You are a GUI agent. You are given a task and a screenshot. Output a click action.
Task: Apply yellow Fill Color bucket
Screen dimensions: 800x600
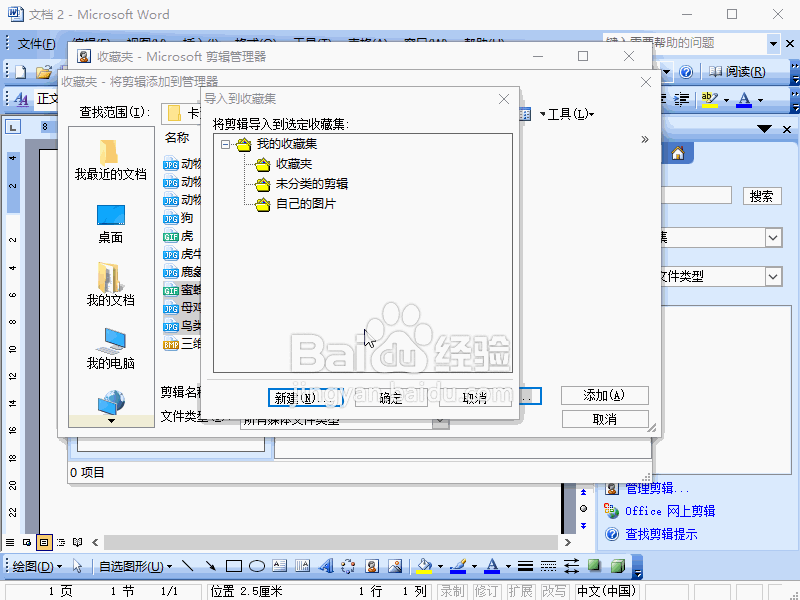tap(424, 566)
